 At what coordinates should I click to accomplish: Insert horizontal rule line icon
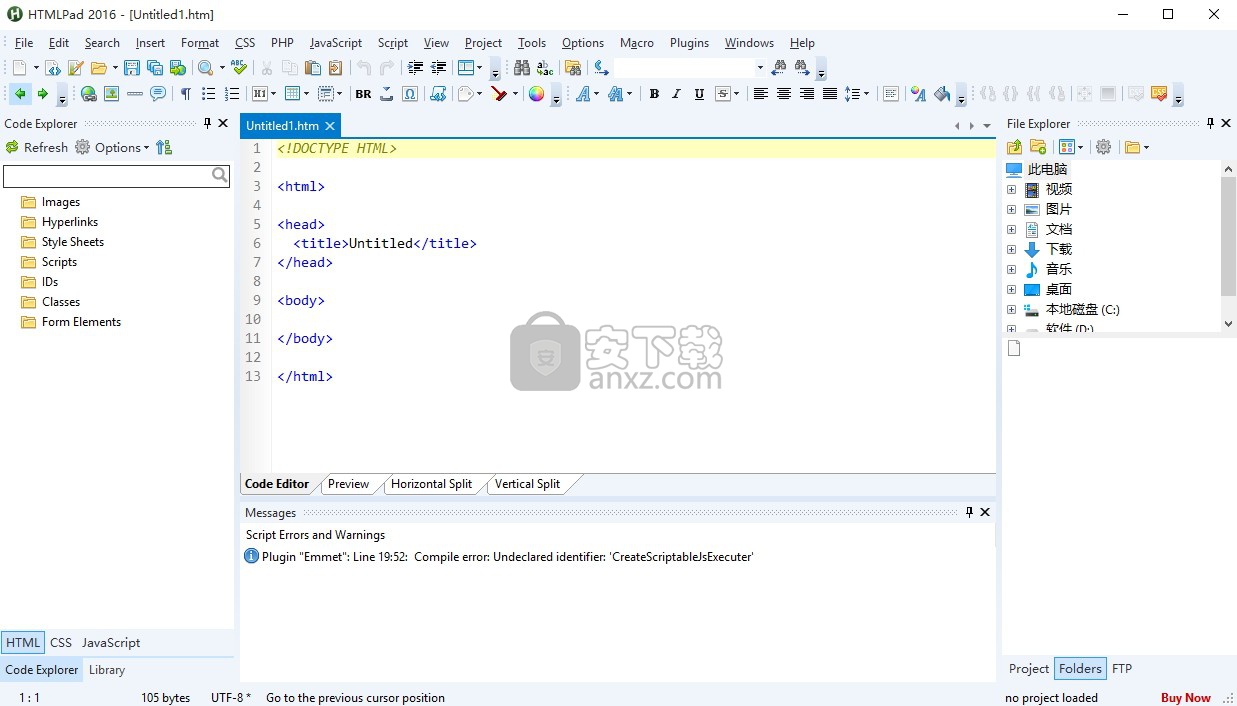click(x=135, y=94)
